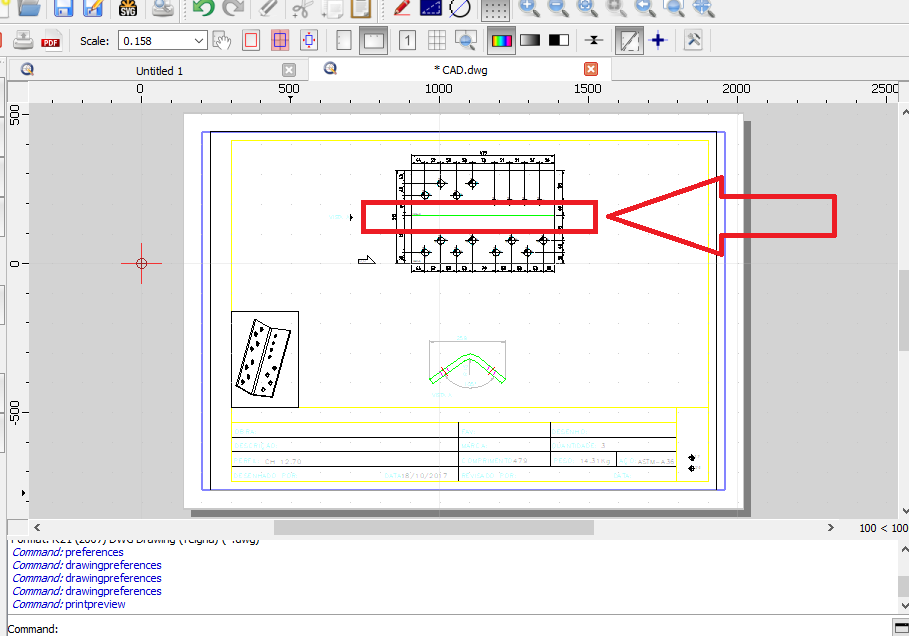Click the Undo arrow icon
This screenshot has height=636, width=909.
pyautogui.click(x=204, y=8)
